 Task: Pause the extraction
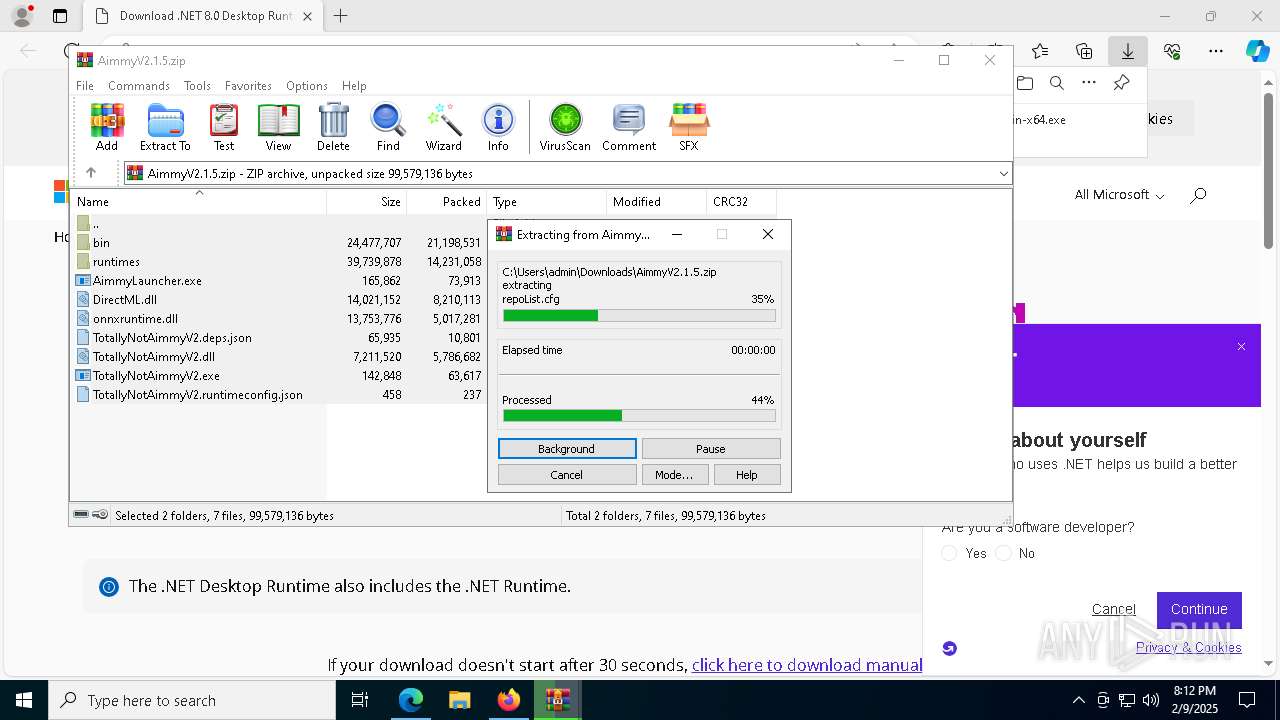tap(711, 449)
